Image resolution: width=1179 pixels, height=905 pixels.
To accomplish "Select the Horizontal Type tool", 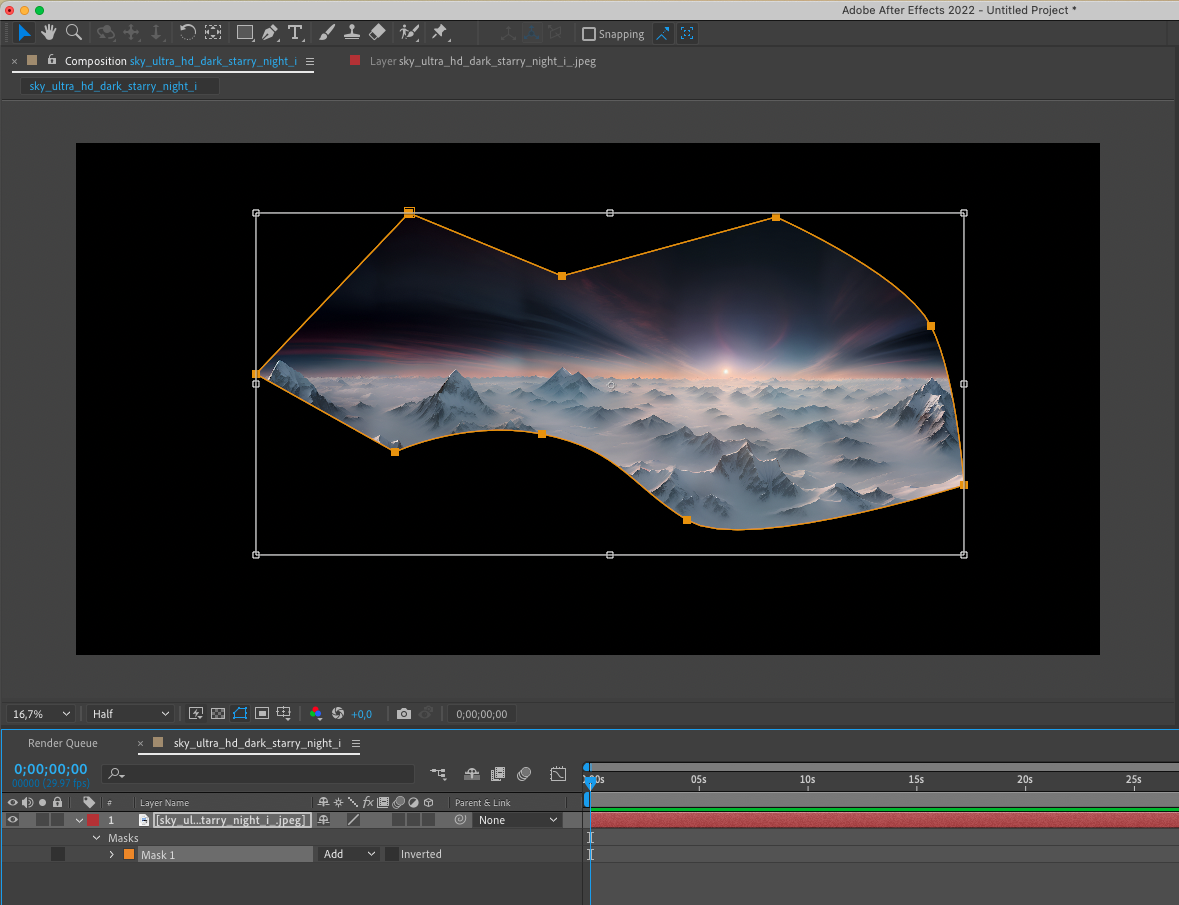I will pos(295,33).
